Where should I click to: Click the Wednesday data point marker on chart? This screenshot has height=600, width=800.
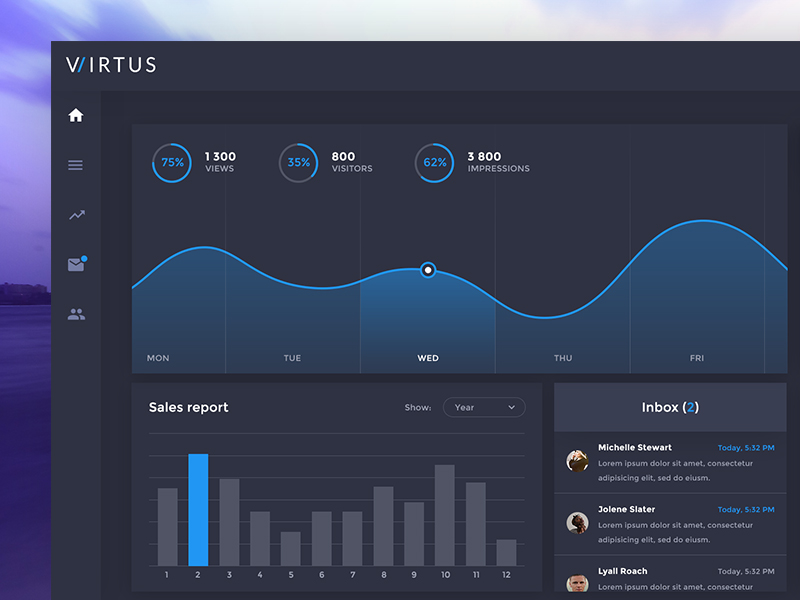point(428,270)
